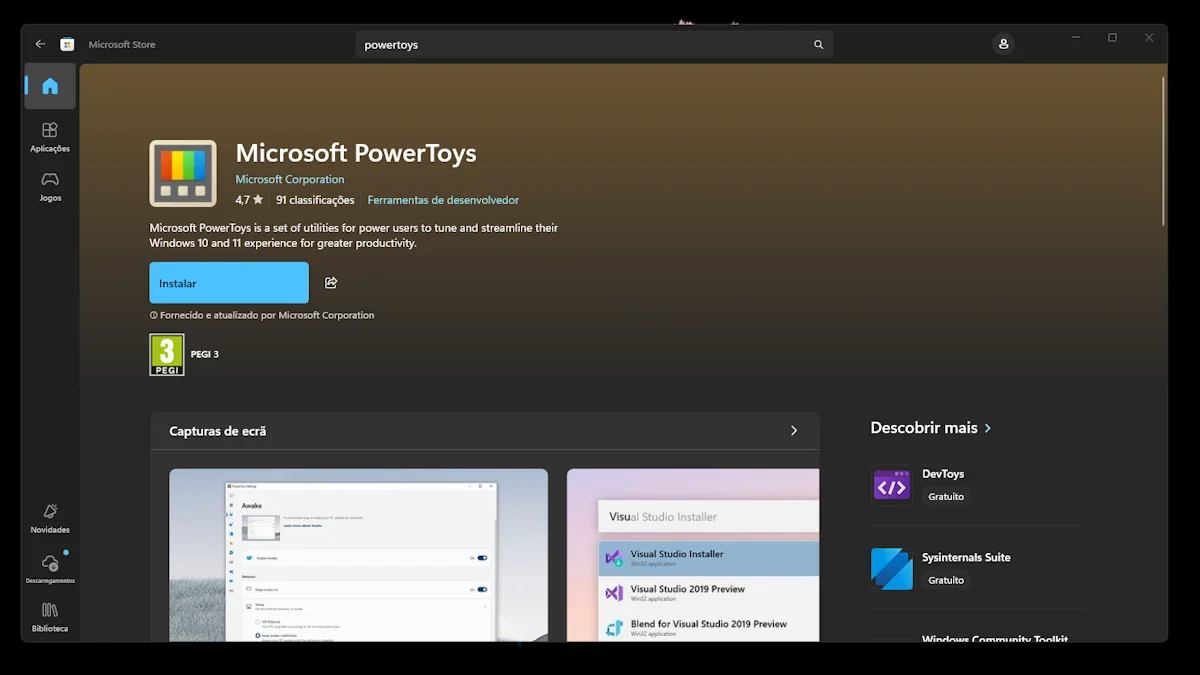Select DevToys in Descobrir mais list
Viewport: 1200px width, 675px height.
[x=943, y=485]
